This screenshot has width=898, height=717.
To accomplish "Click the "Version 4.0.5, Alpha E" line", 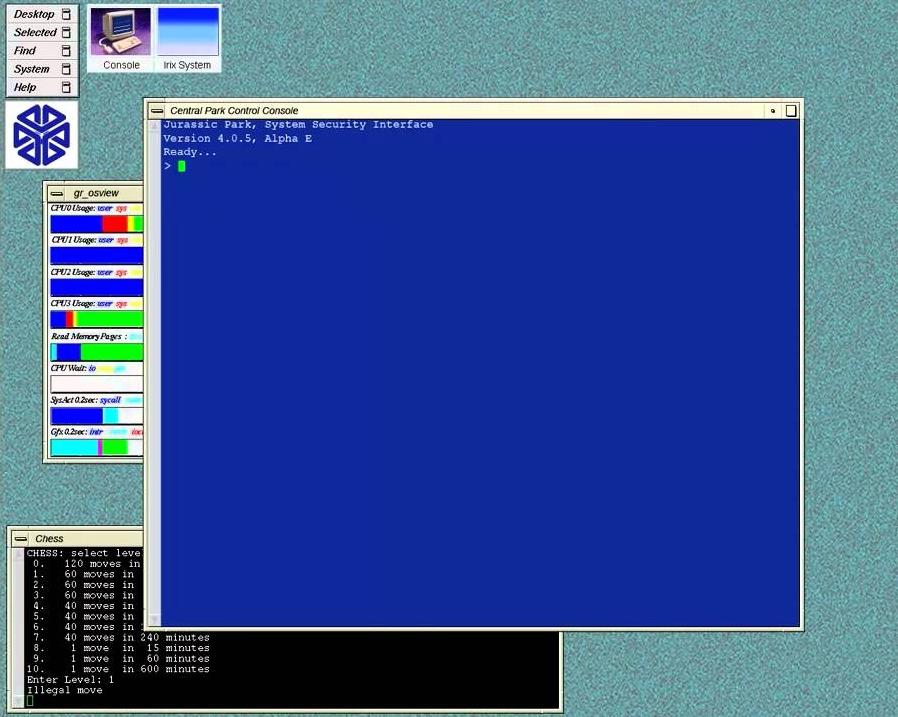I will (x=238, y=139).
